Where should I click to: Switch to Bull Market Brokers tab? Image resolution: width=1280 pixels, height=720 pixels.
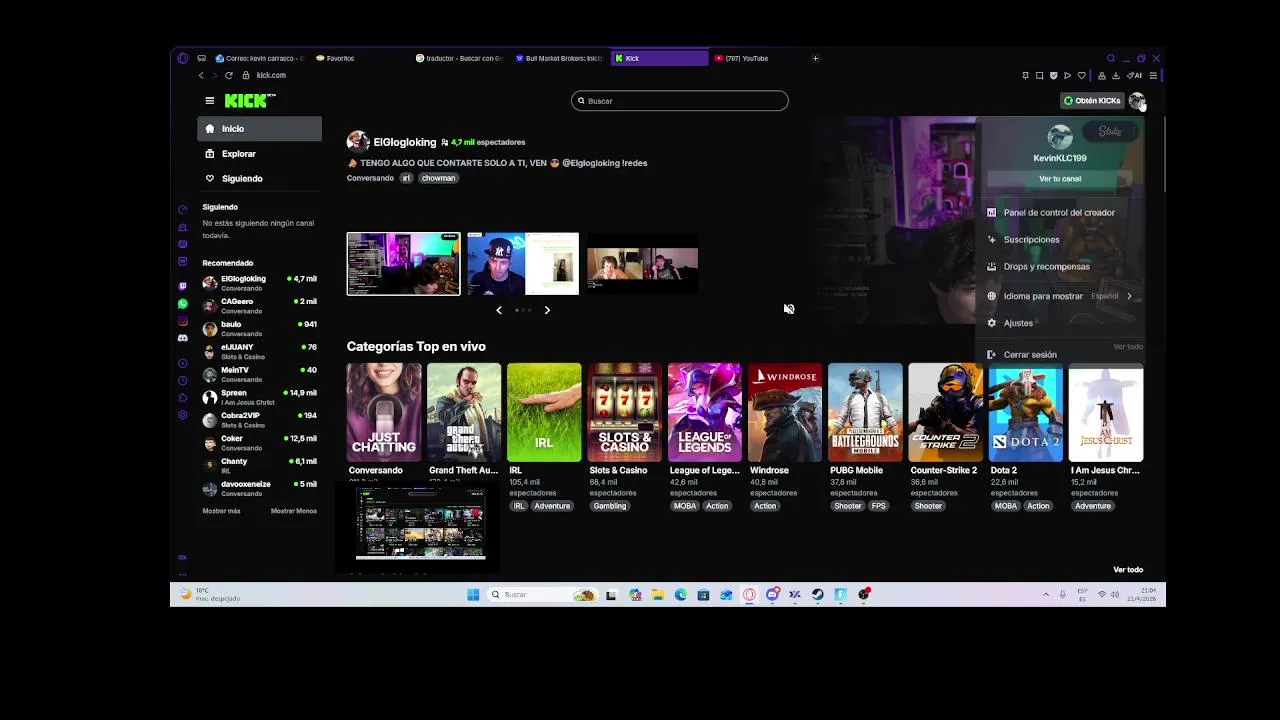[x=558, y=58]
